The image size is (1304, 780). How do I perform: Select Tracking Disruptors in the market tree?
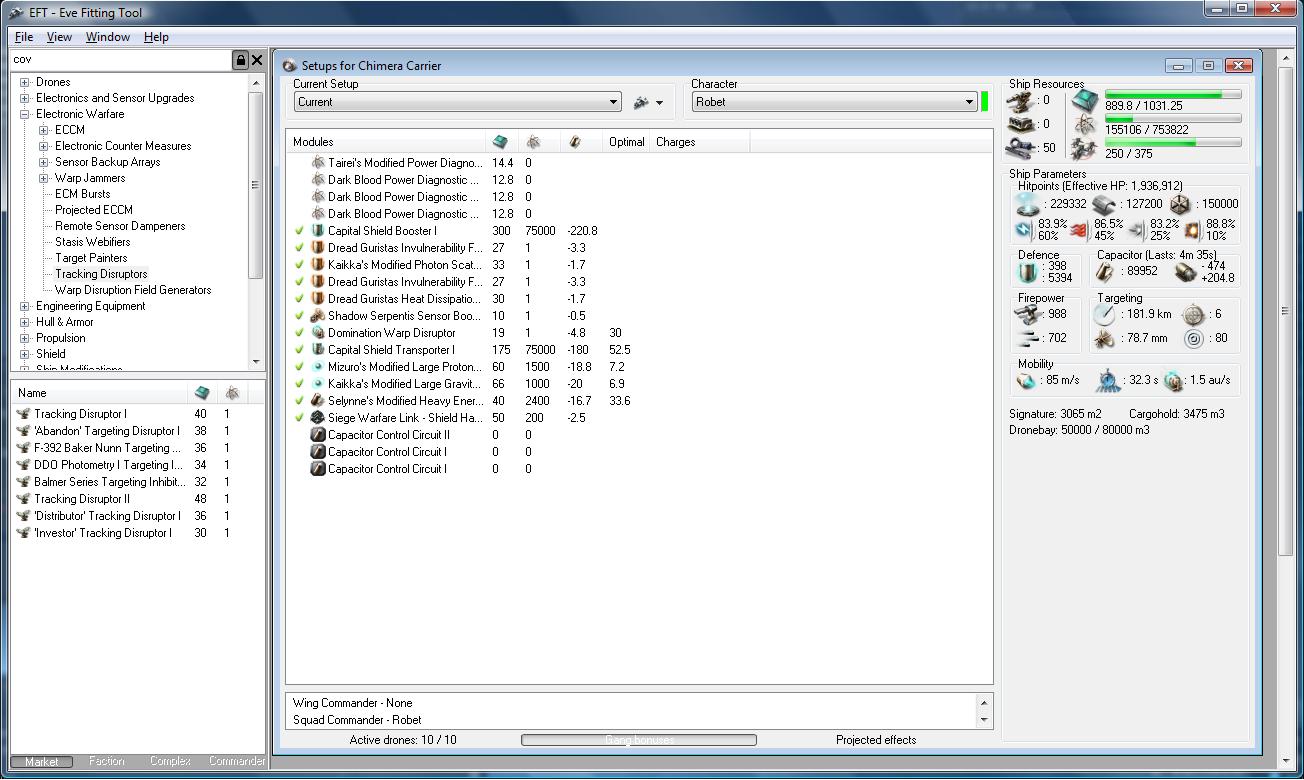point(101,274)
